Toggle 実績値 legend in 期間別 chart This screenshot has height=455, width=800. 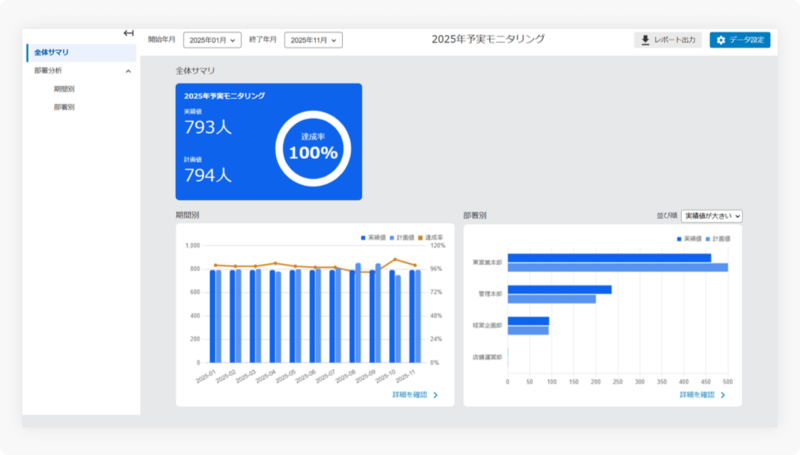pyautogui.click(x=373, y=238)
